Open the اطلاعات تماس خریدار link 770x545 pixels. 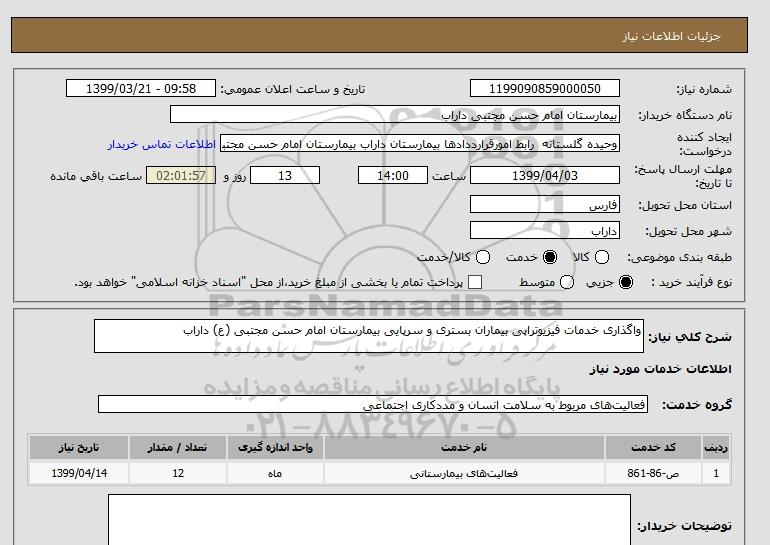(162, 144)
